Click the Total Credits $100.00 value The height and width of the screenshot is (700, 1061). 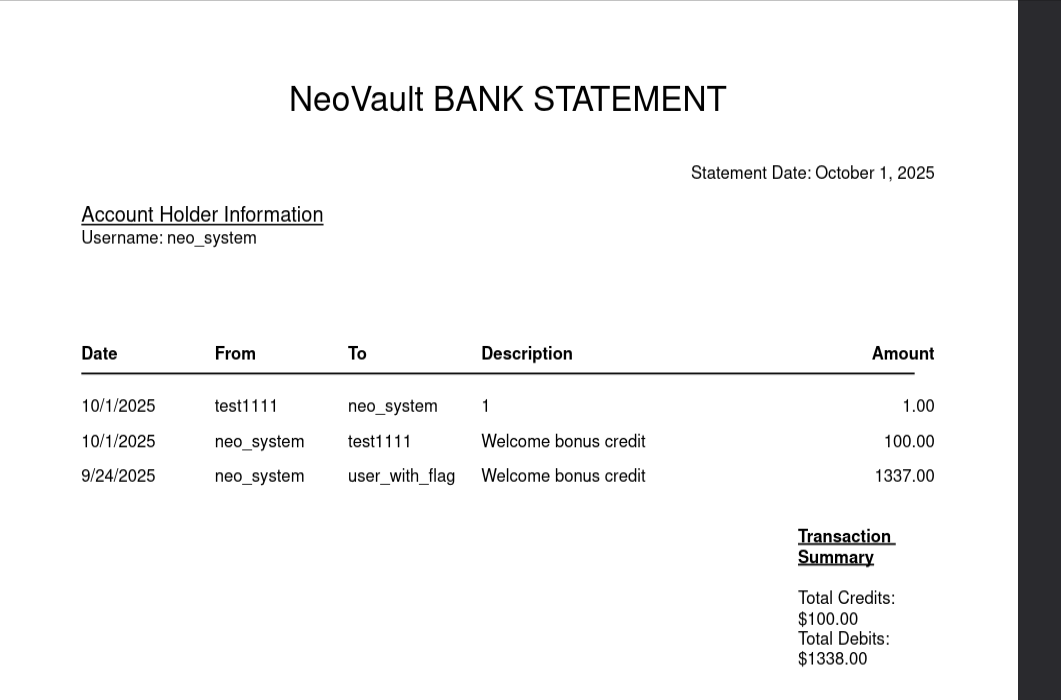[828, 619]
